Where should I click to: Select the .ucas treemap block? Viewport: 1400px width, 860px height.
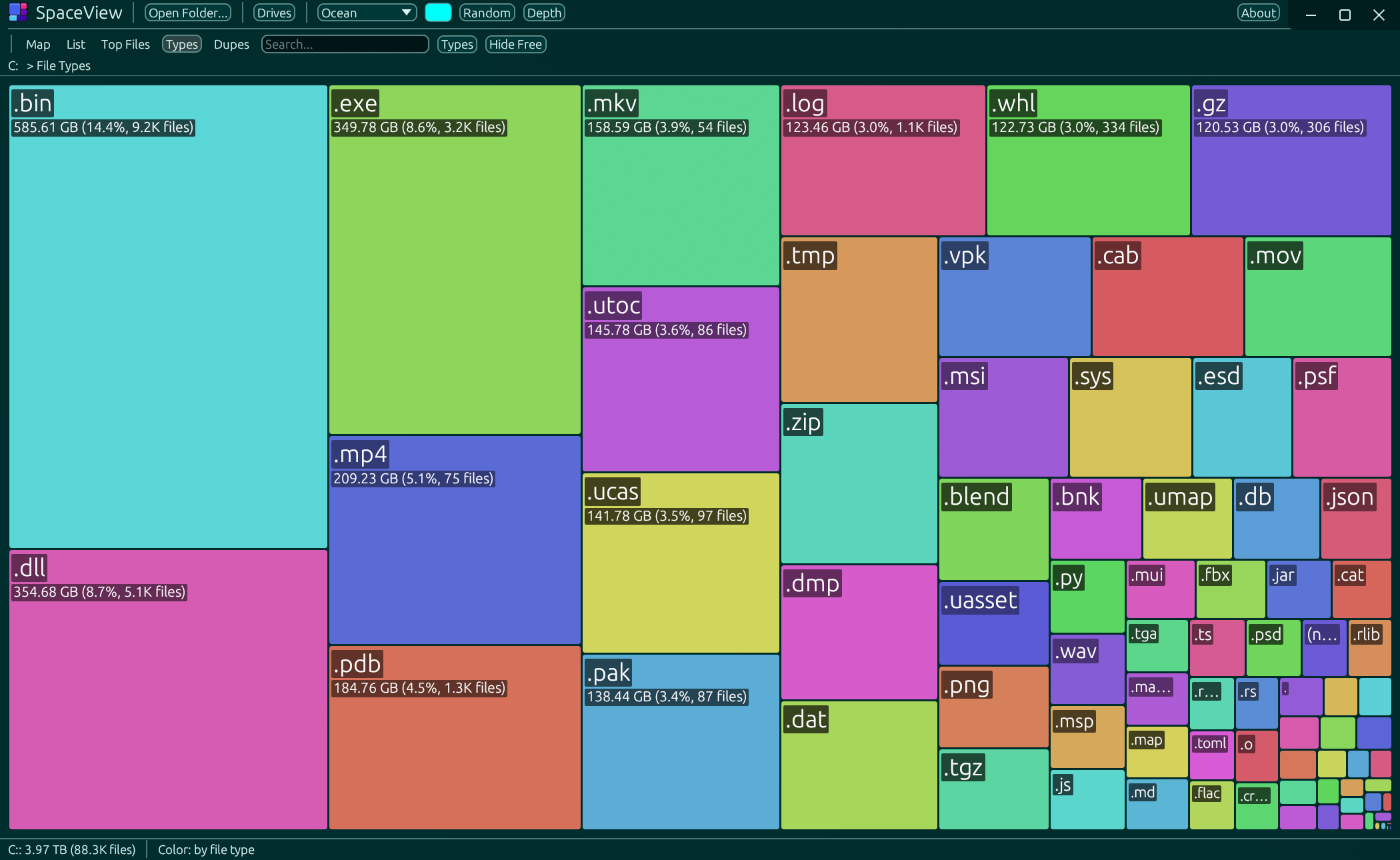[681, 563]
